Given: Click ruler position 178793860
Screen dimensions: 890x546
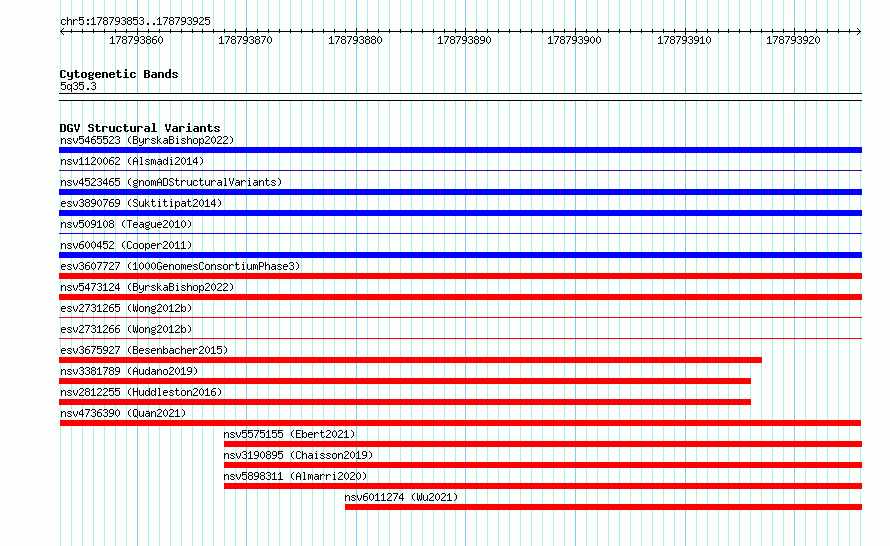Looking at the screenshot, I should pyautogui.click(x=136, y=40).
